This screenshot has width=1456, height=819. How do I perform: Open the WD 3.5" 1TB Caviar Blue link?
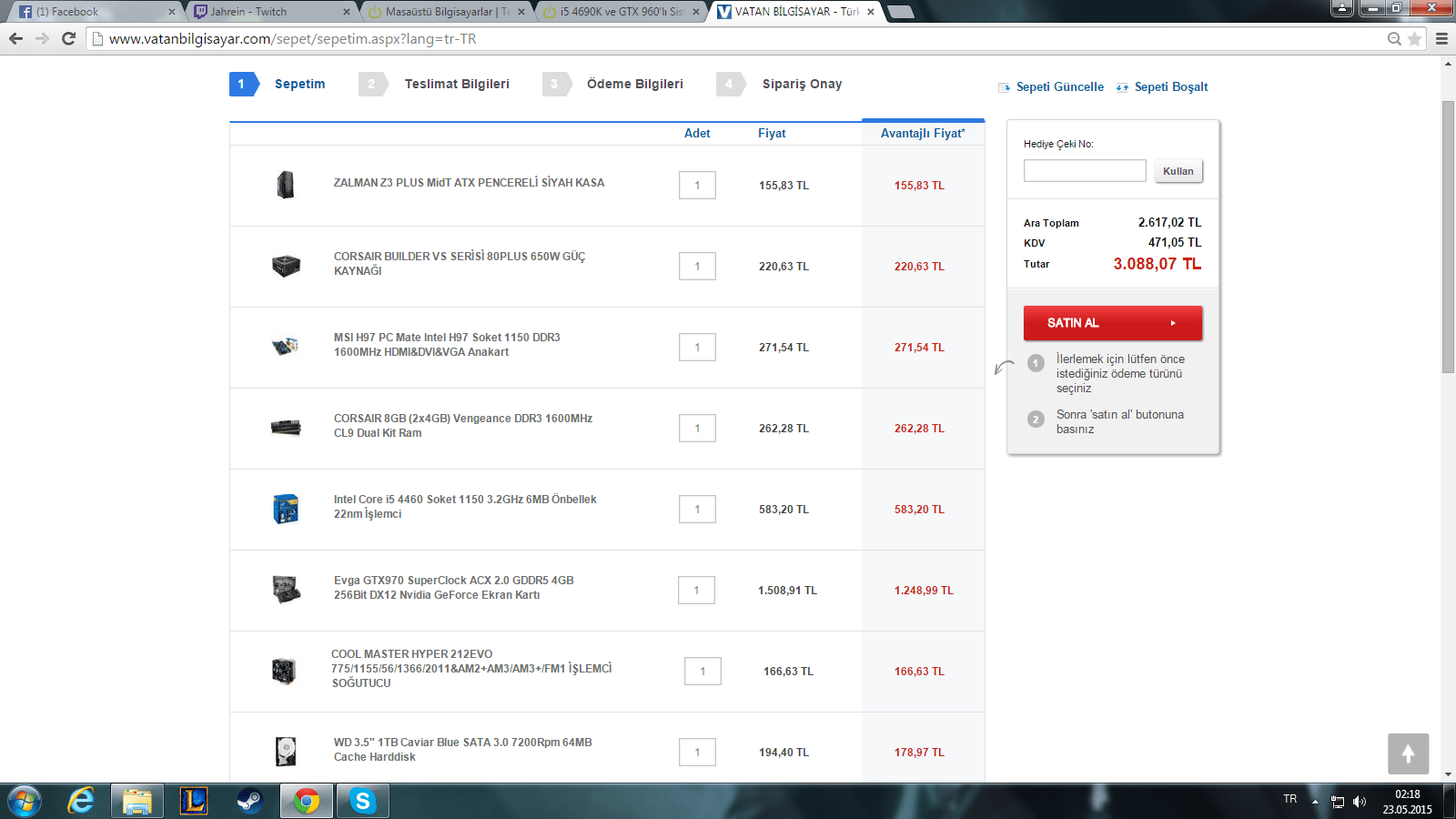[x=462, y=750]
